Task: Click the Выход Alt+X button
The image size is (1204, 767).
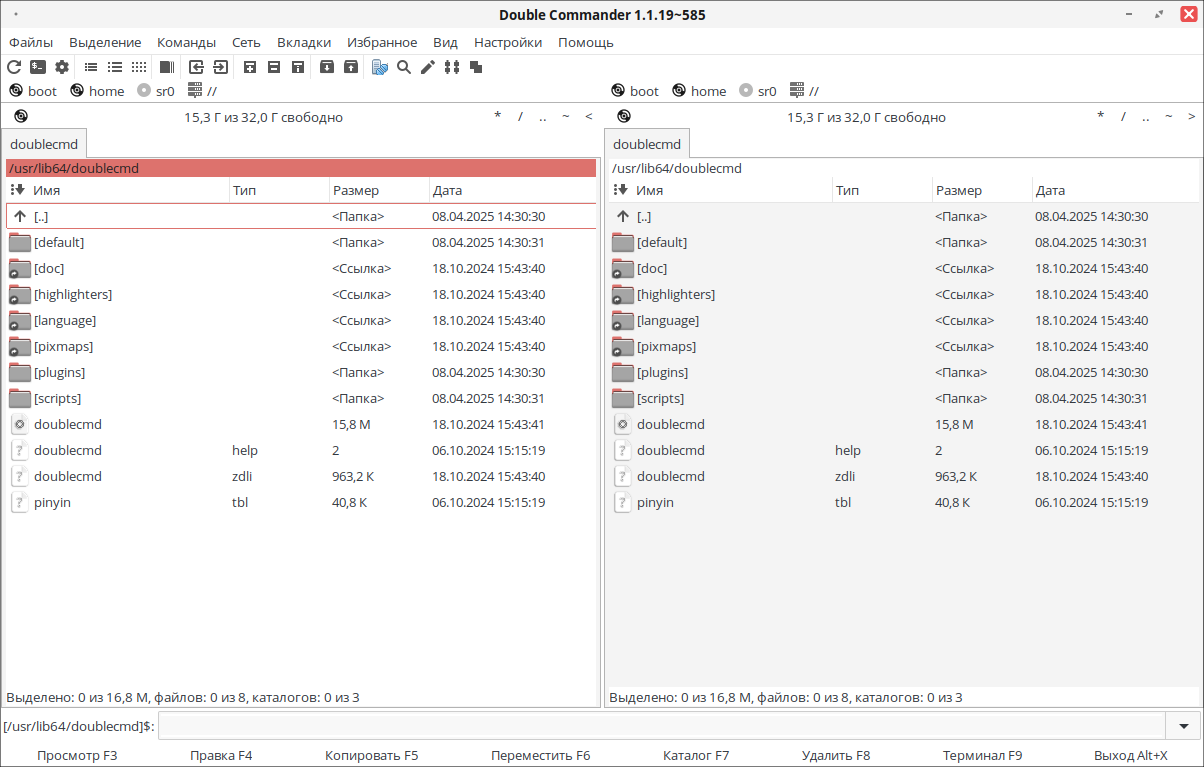Action: pos(1131,756)
